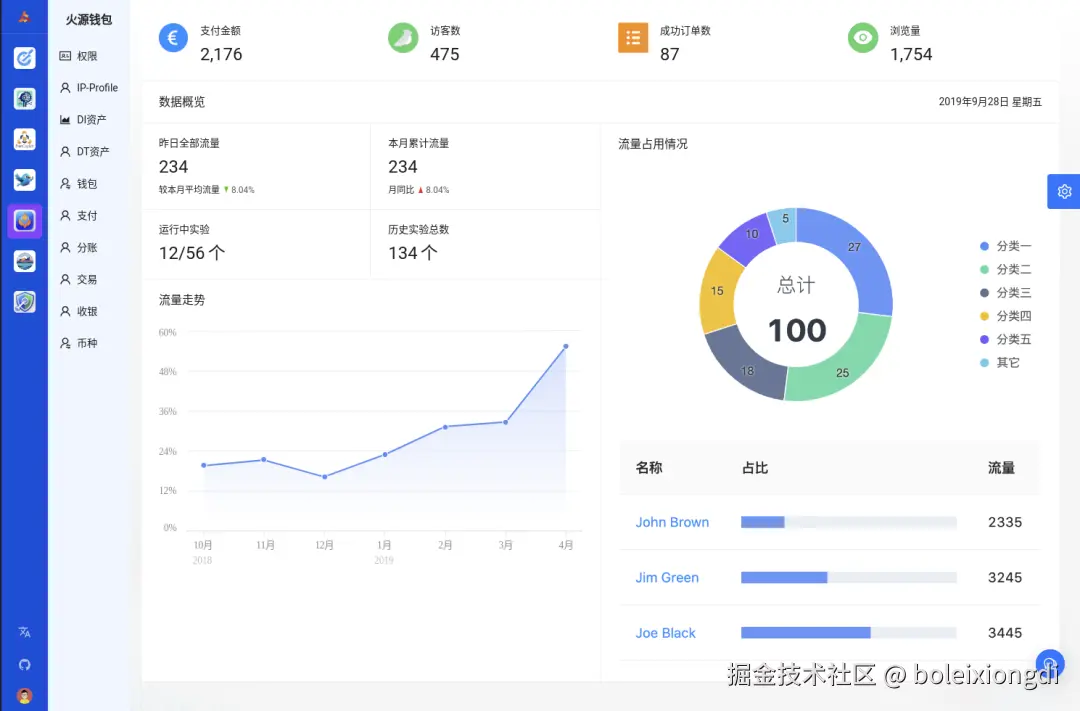
Task: Open the IP-Profile menu item
Action: click(x=89, y=87)
